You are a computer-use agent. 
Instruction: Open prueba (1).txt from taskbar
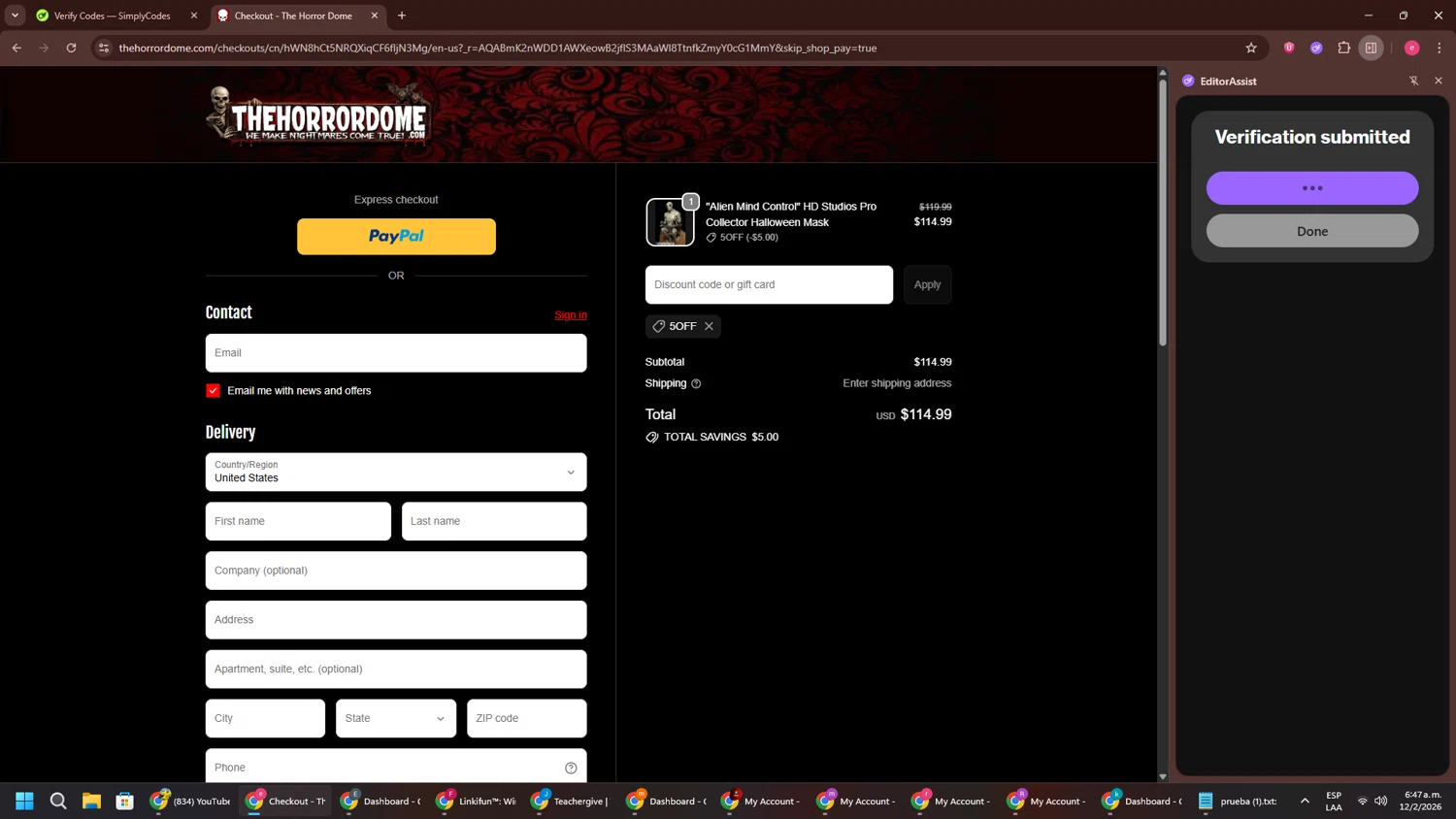pos(1238,801)
